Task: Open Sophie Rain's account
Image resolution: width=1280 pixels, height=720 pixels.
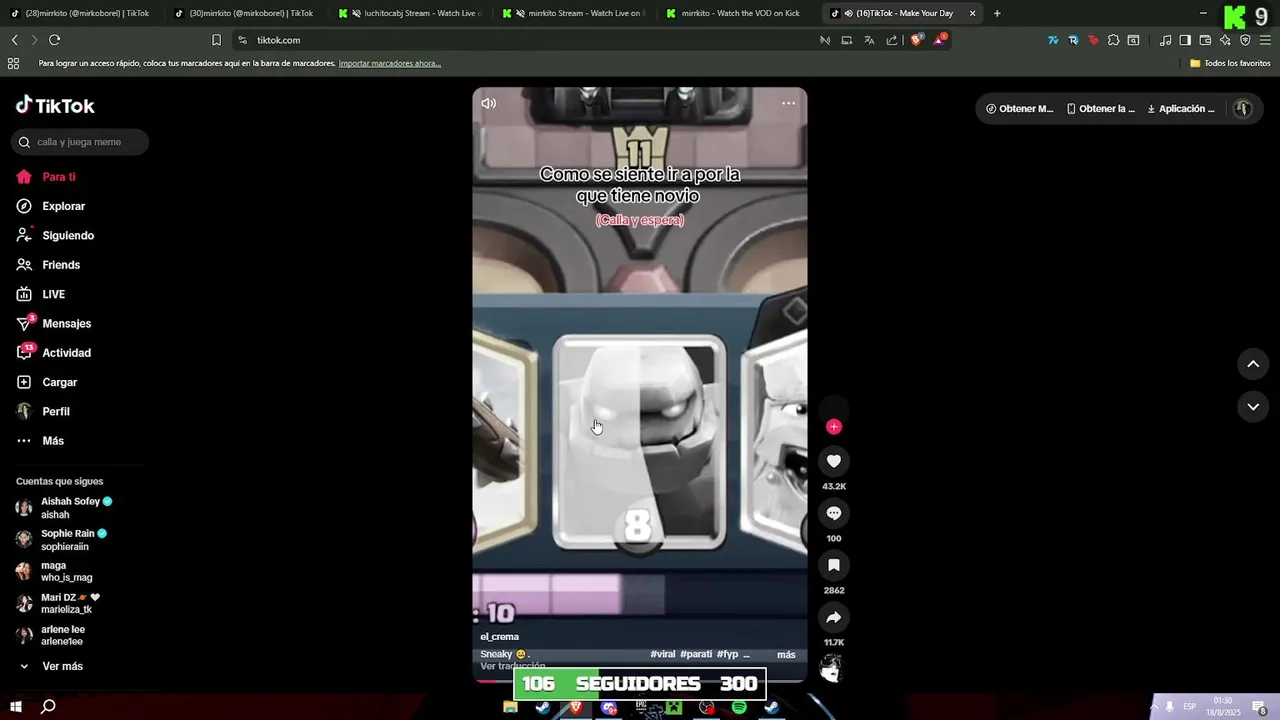Action: point(61,540)
